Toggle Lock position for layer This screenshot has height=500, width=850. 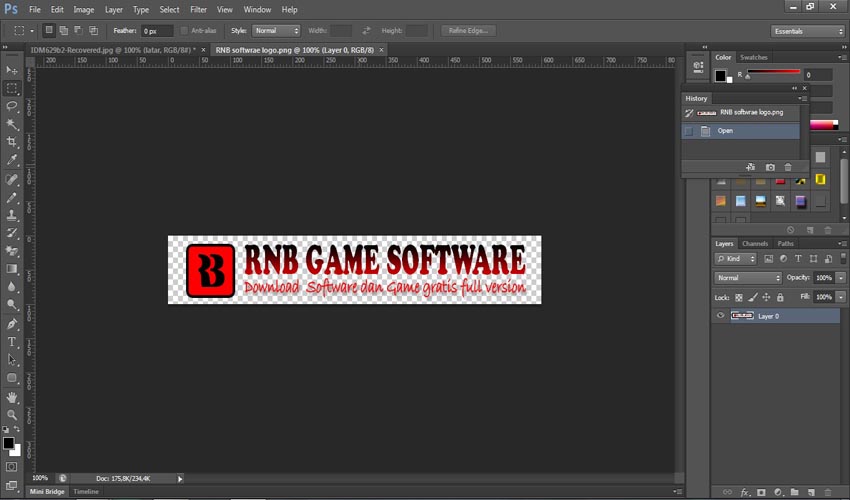pos(766,297)
